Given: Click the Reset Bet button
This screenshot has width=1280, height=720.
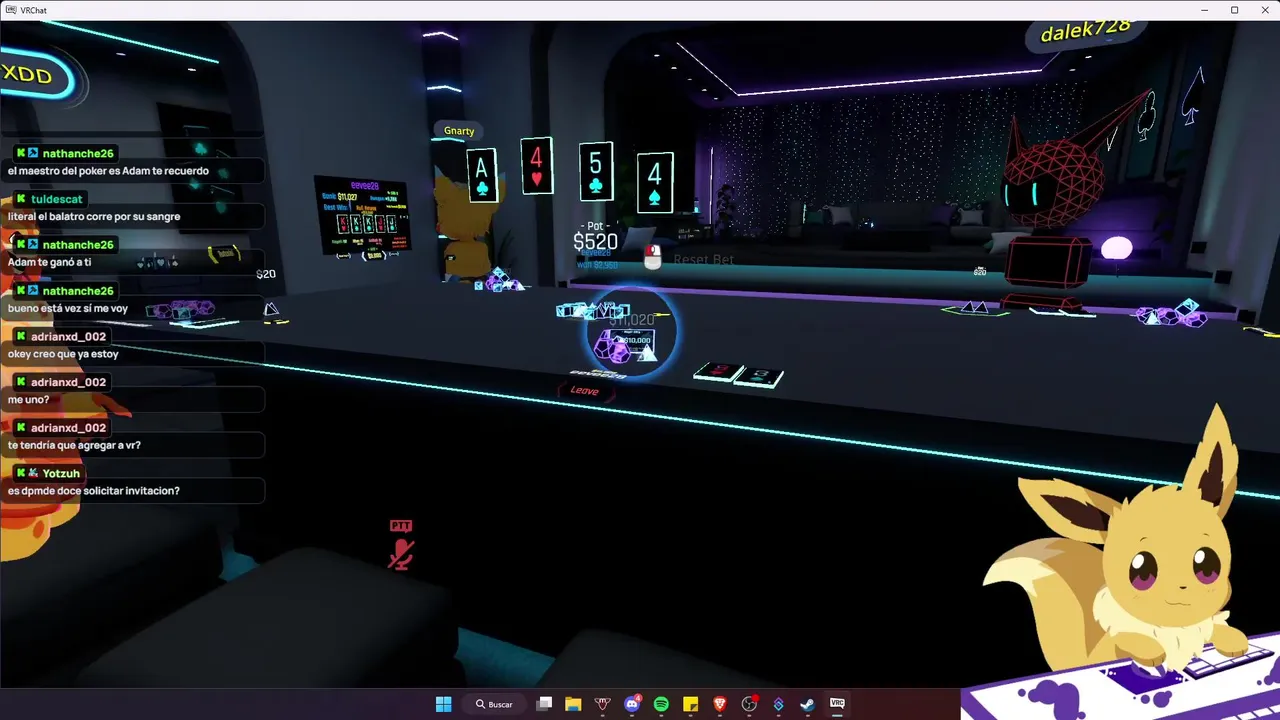Looking at the screenshot, I should (x=703, y=259).
